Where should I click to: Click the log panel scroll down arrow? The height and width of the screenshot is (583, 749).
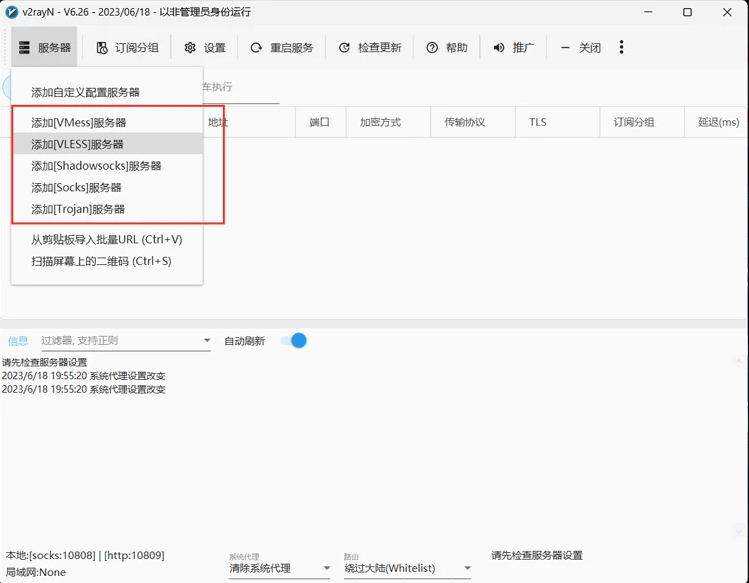pyautogui.click(x=738, y=530)
